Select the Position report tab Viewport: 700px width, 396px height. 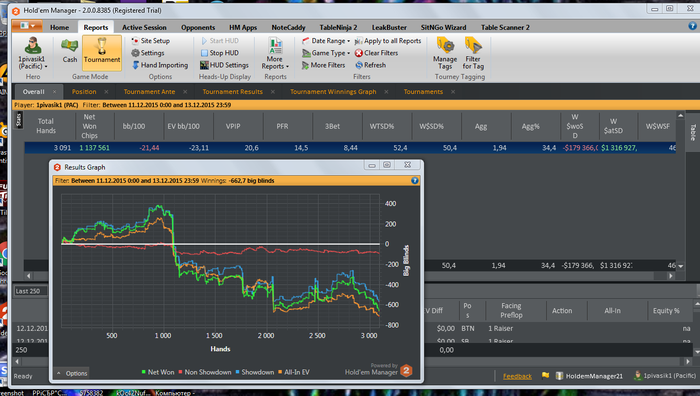click(84, 92)
